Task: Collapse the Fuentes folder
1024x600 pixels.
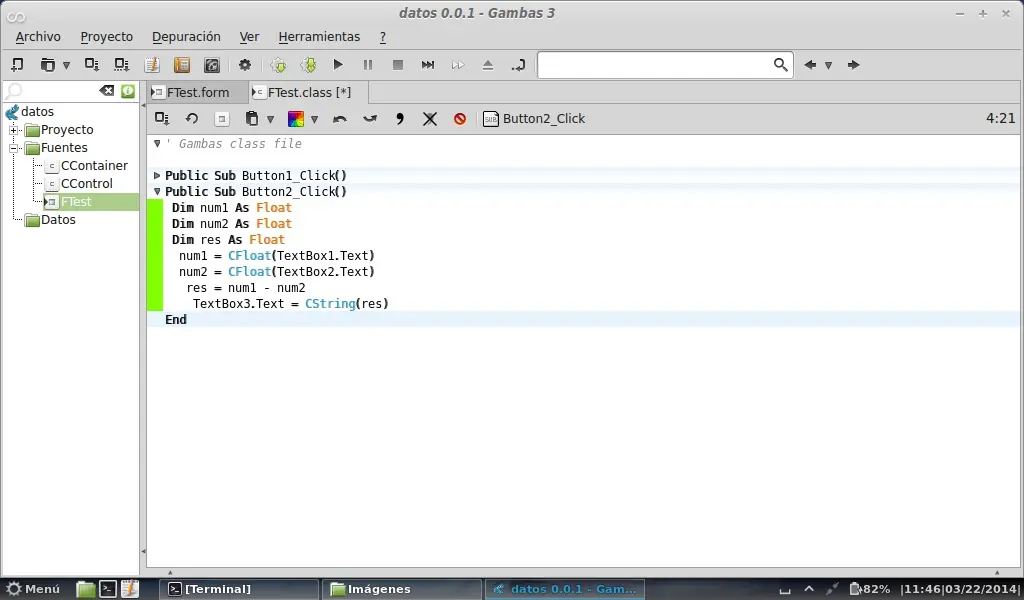Action: click(x=13, y=148)
